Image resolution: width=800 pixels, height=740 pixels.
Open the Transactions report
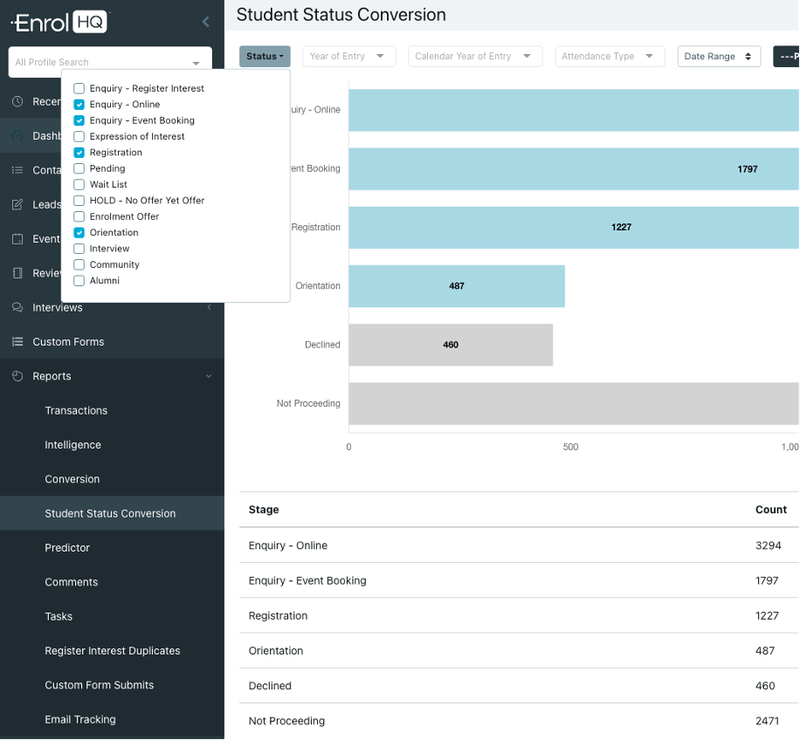tap(76, 410)
